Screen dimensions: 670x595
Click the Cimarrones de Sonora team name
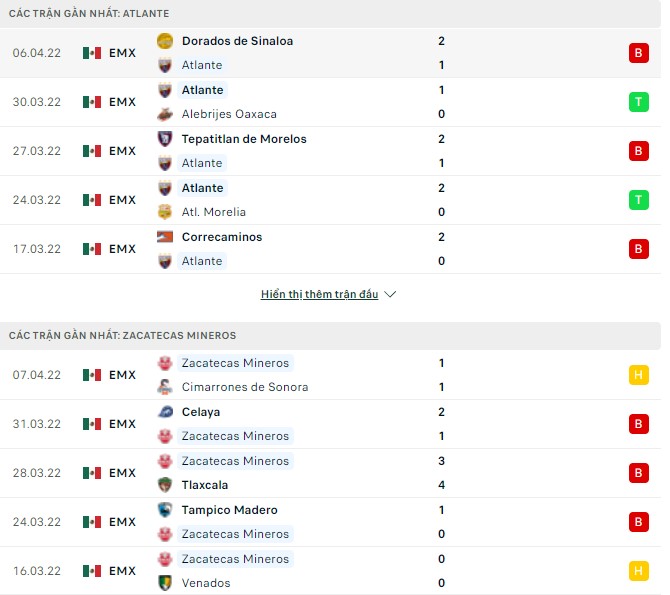pyautogui.click(x=244, y=387)
